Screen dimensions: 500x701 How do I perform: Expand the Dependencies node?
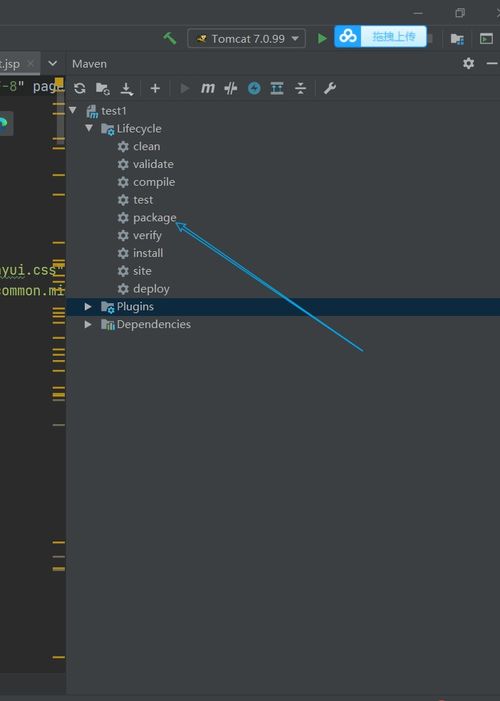(88, 324)
